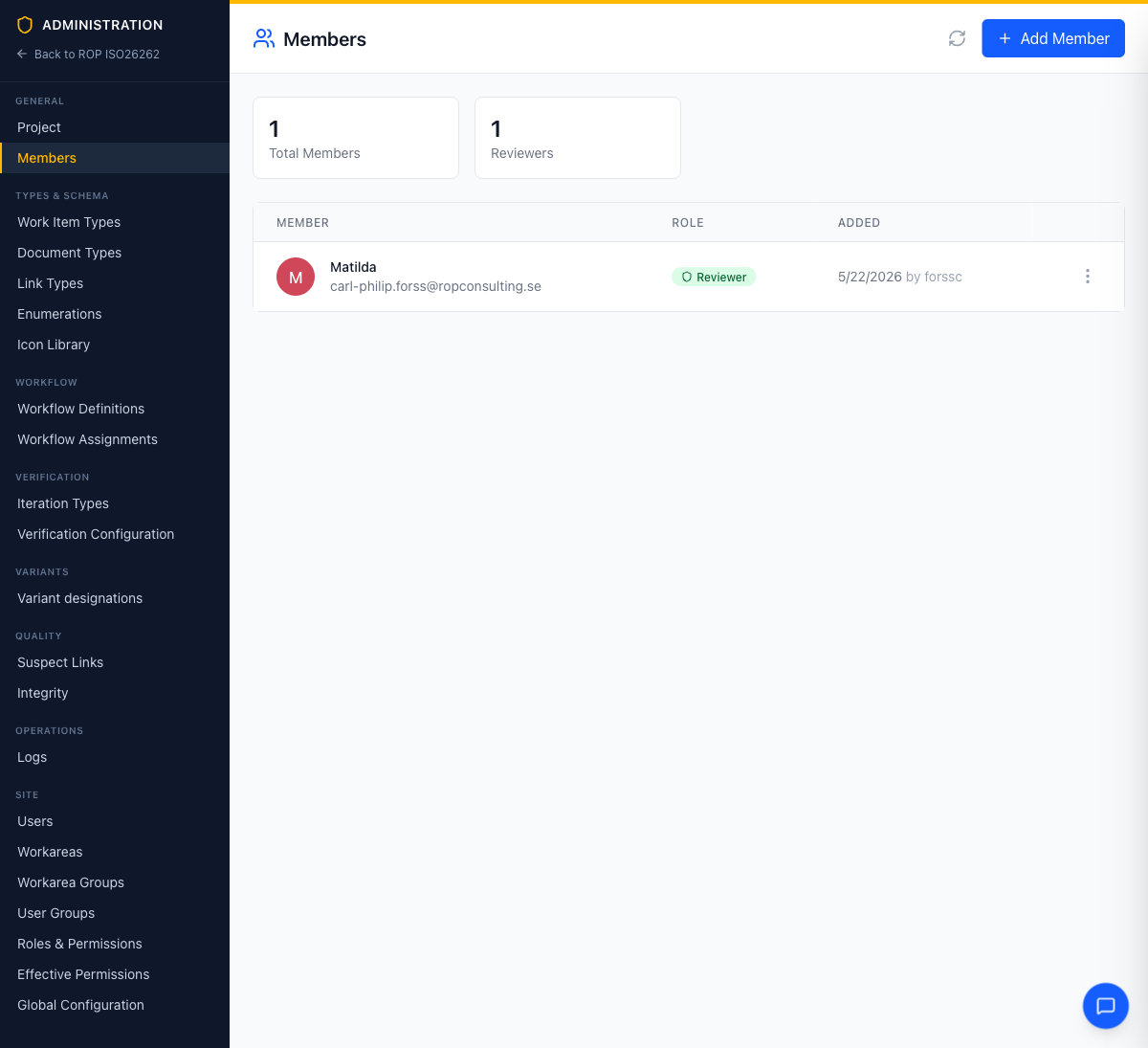1148x1048 pixels.
Task: Open Enumerations page
Action: pos(115,314)
